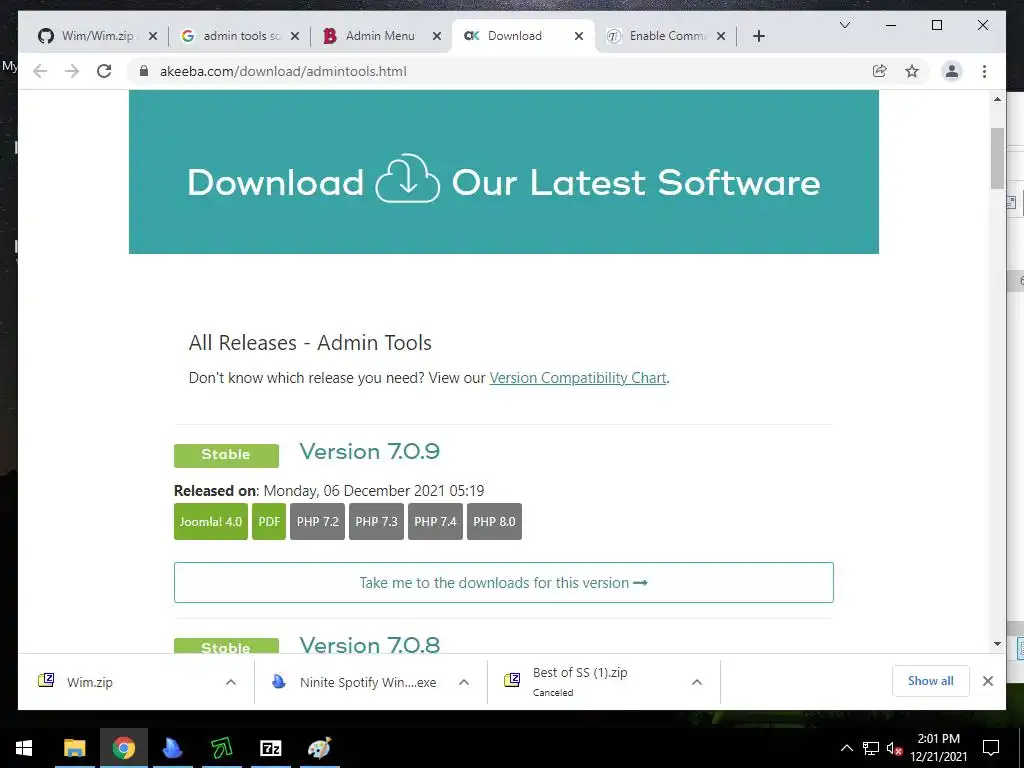This screenshot has height=768, width=1024.
Task: Click the page scrollbar down arrow
Action: click(x=997, y=644)
